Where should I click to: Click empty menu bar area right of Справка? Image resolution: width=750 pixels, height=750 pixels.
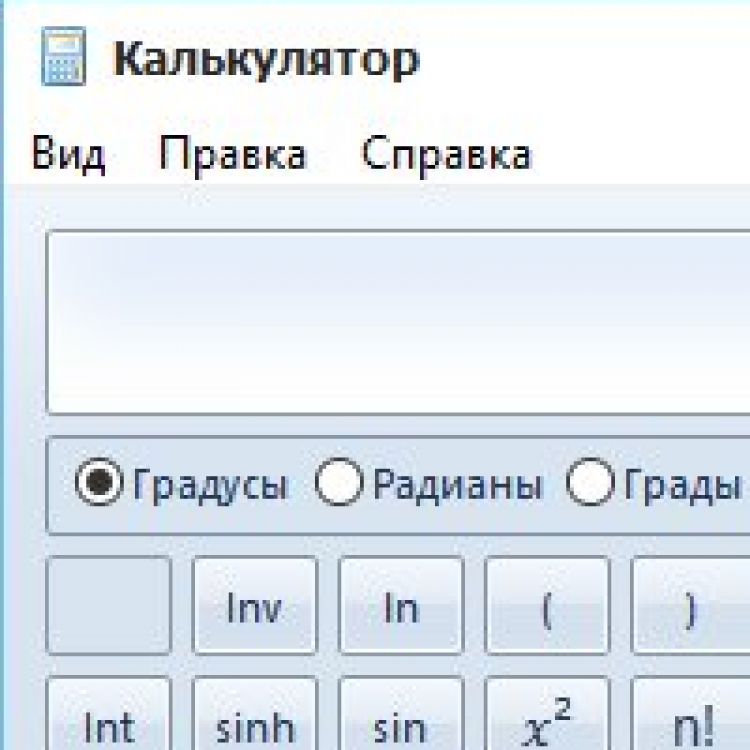click(x=640, y=155)
